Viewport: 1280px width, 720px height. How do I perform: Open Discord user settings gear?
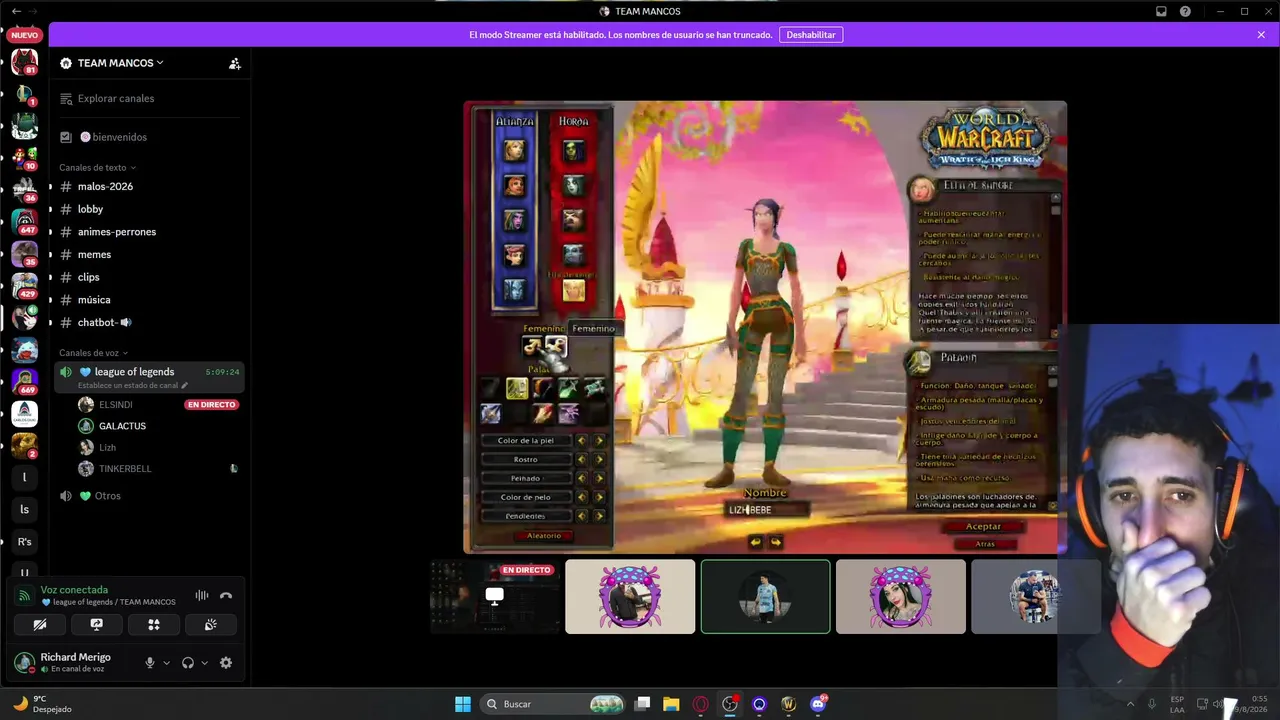pyautogui.click(x=226, y=662)
